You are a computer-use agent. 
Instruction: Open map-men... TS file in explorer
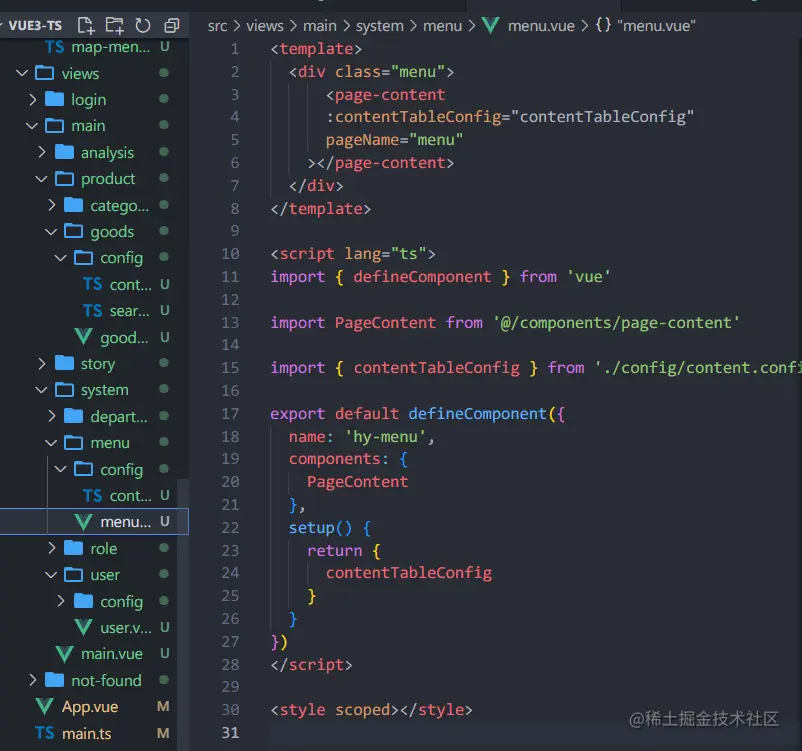point(110,47)
